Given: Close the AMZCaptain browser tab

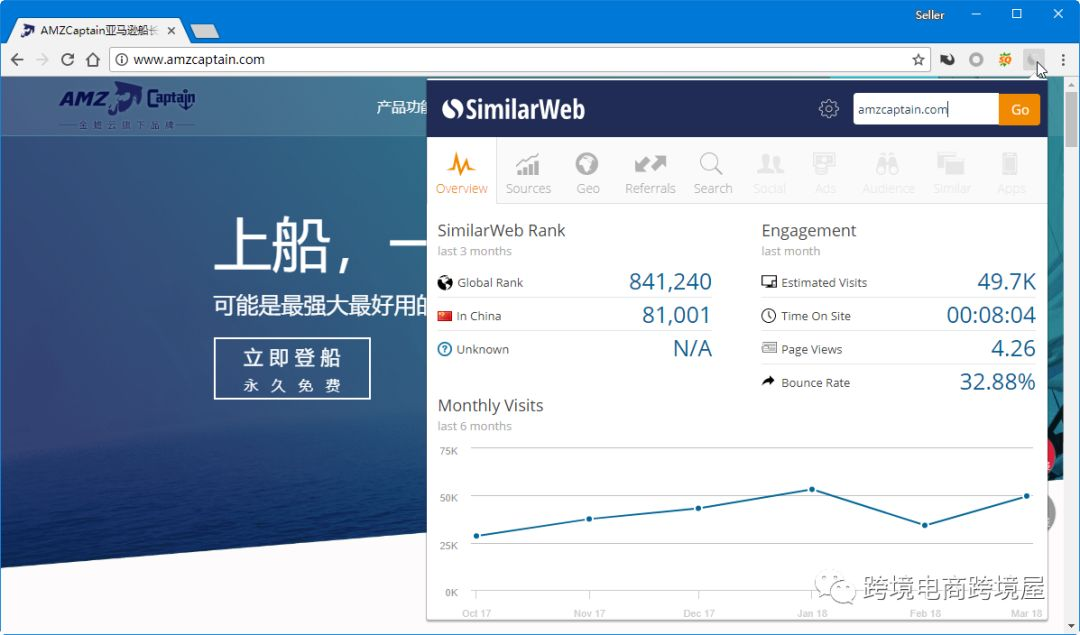Looking at the screenshot, I should (x=172, y=31).
